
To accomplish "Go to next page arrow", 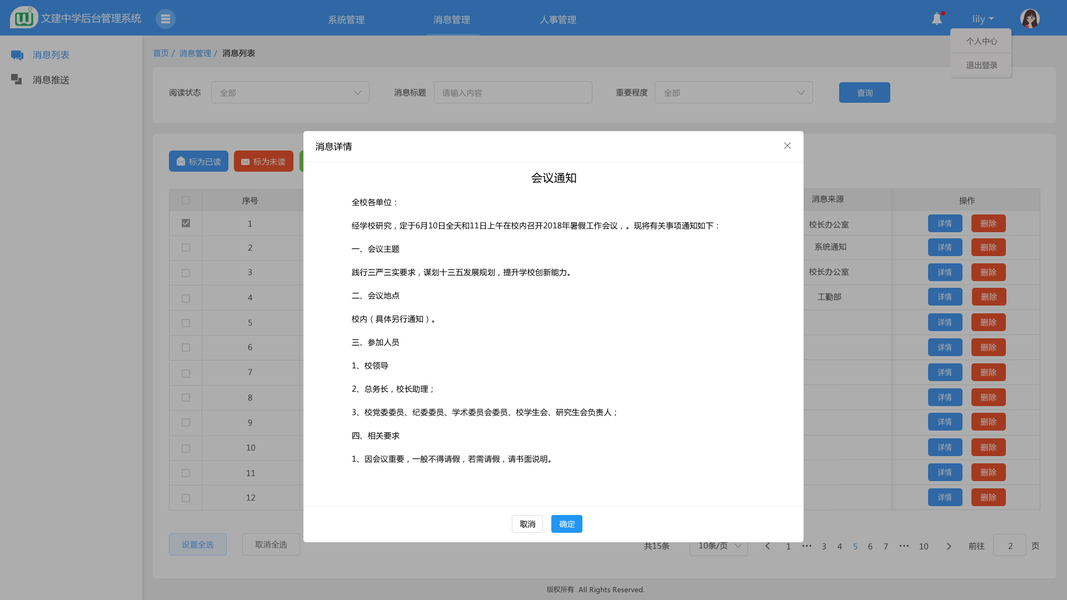I will tap(949, 546).
